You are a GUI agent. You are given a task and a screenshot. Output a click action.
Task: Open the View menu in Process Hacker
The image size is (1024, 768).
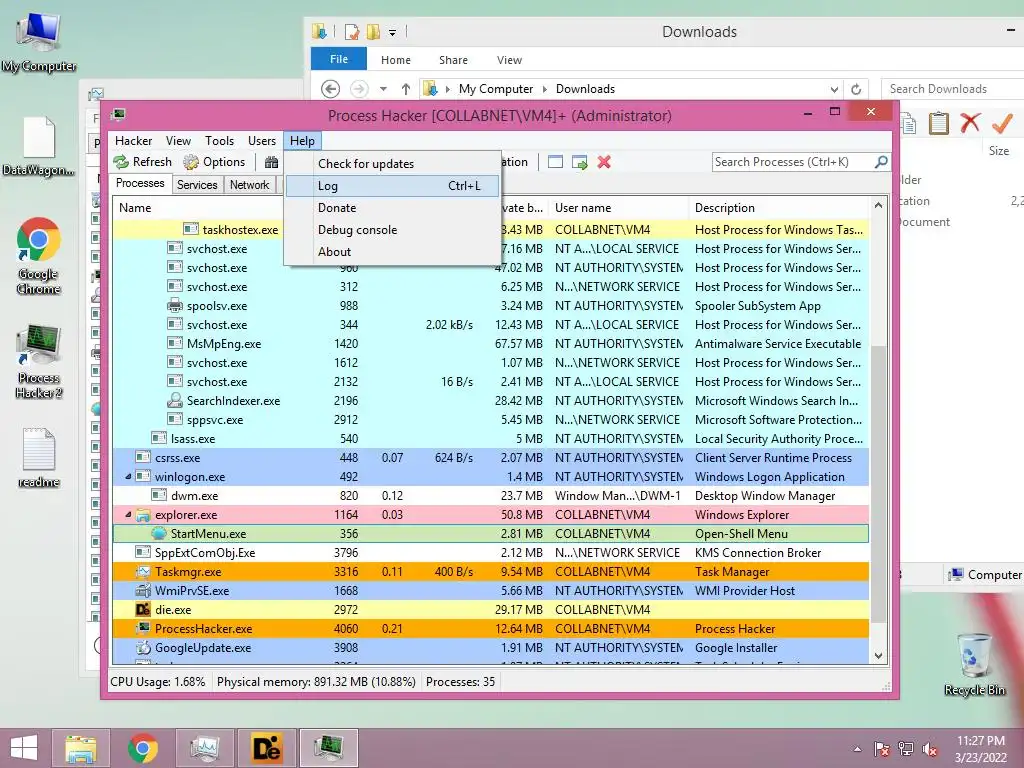tap(178, 141)
